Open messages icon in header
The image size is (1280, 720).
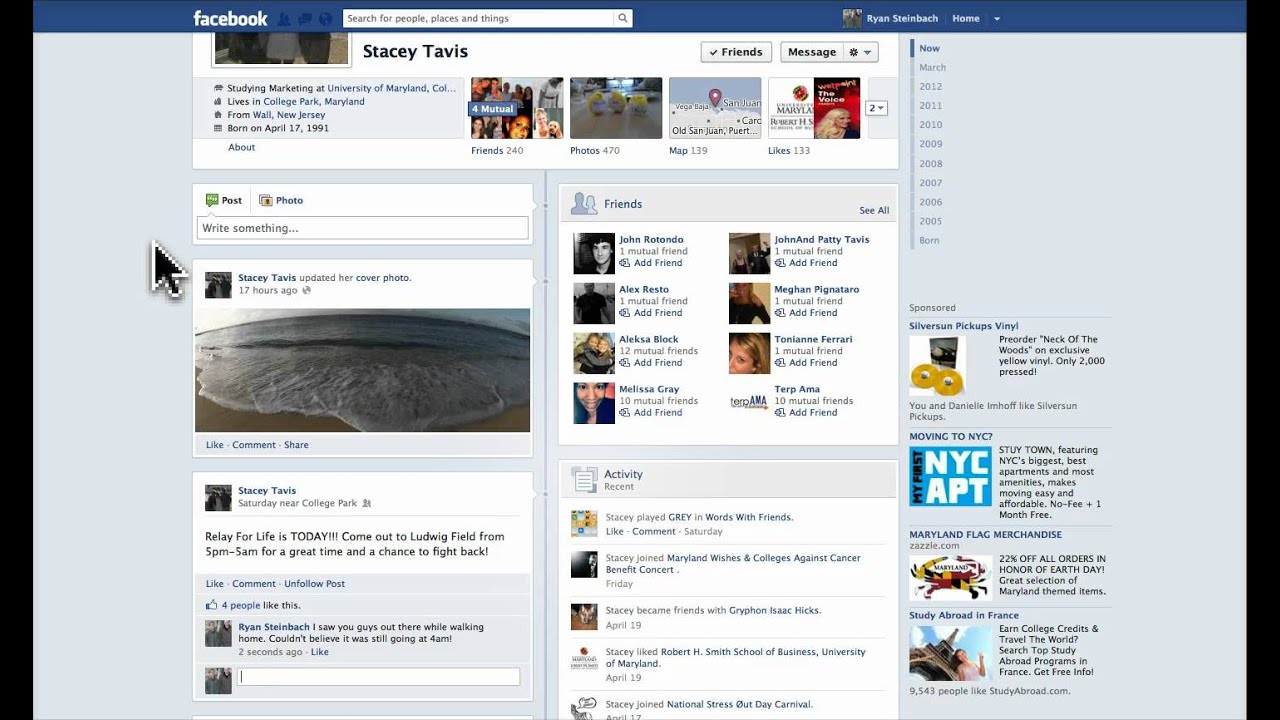click(305, 19)
